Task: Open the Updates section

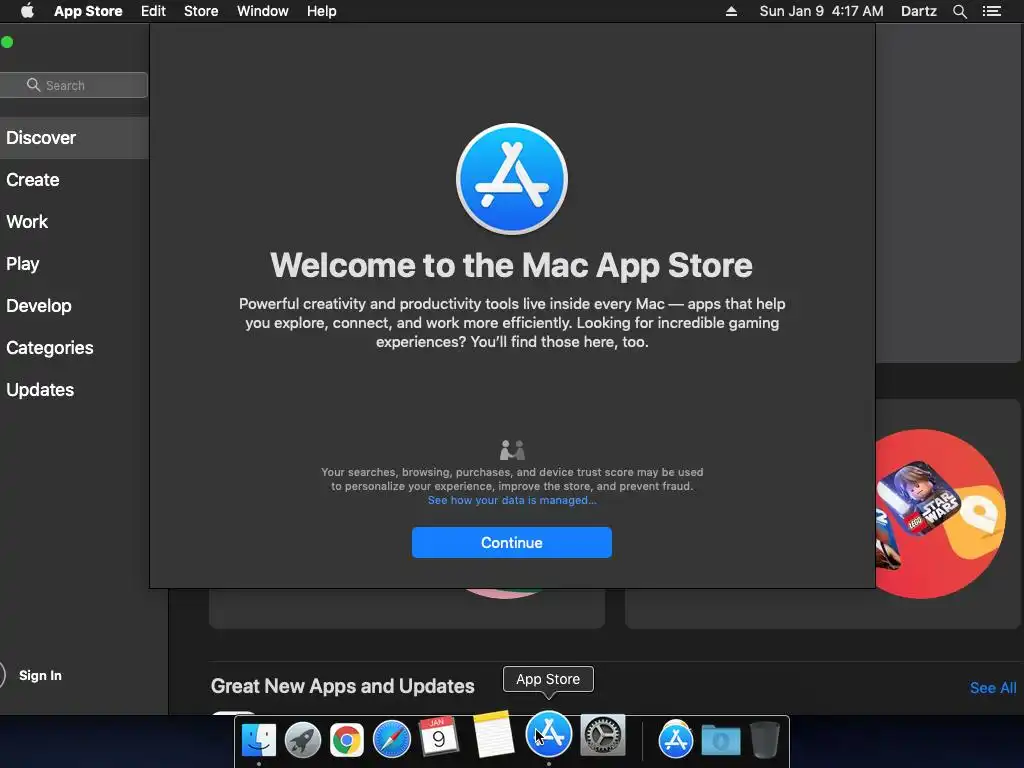Action: pyautogui.click(x=40, y=390)
